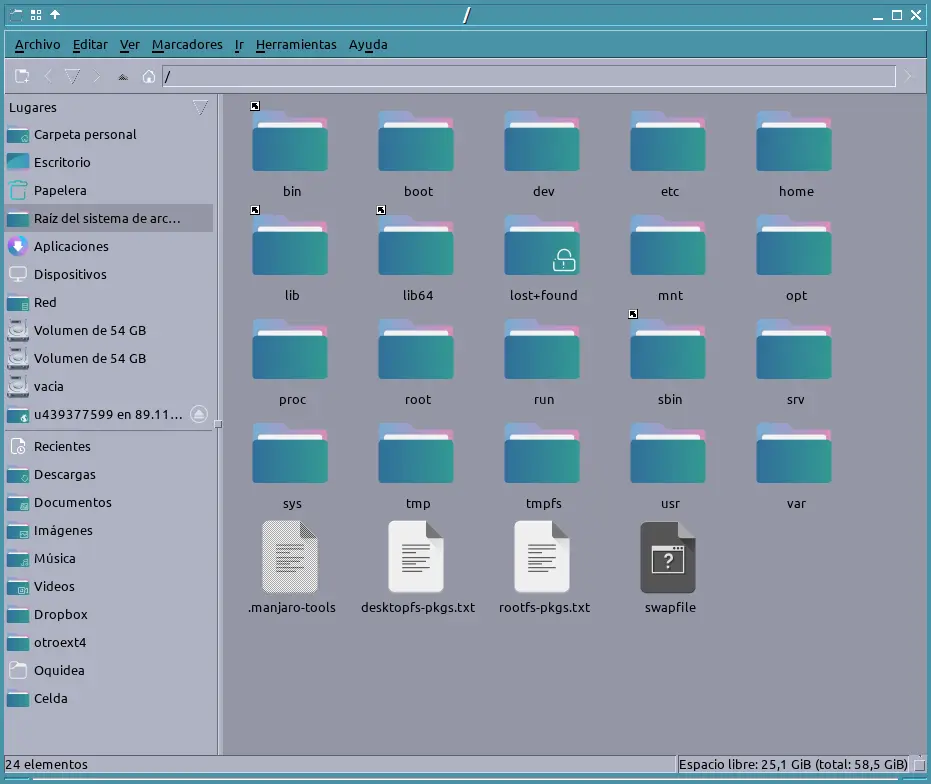The height and width of the screenshot is (784, 931).
Task: Click the forward navigation arrow
Action: pyautogui.click(x=97, y=76)
